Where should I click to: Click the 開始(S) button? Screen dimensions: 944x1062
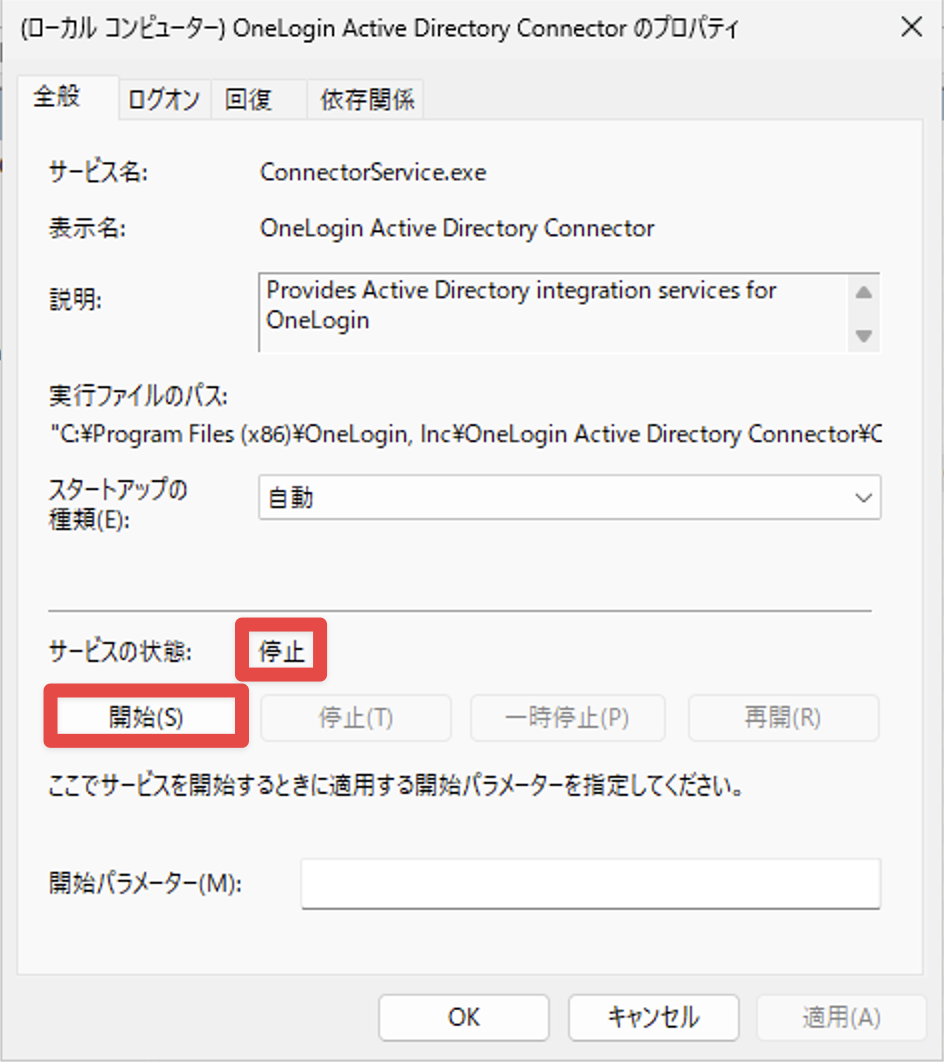(x=146, y=717)
